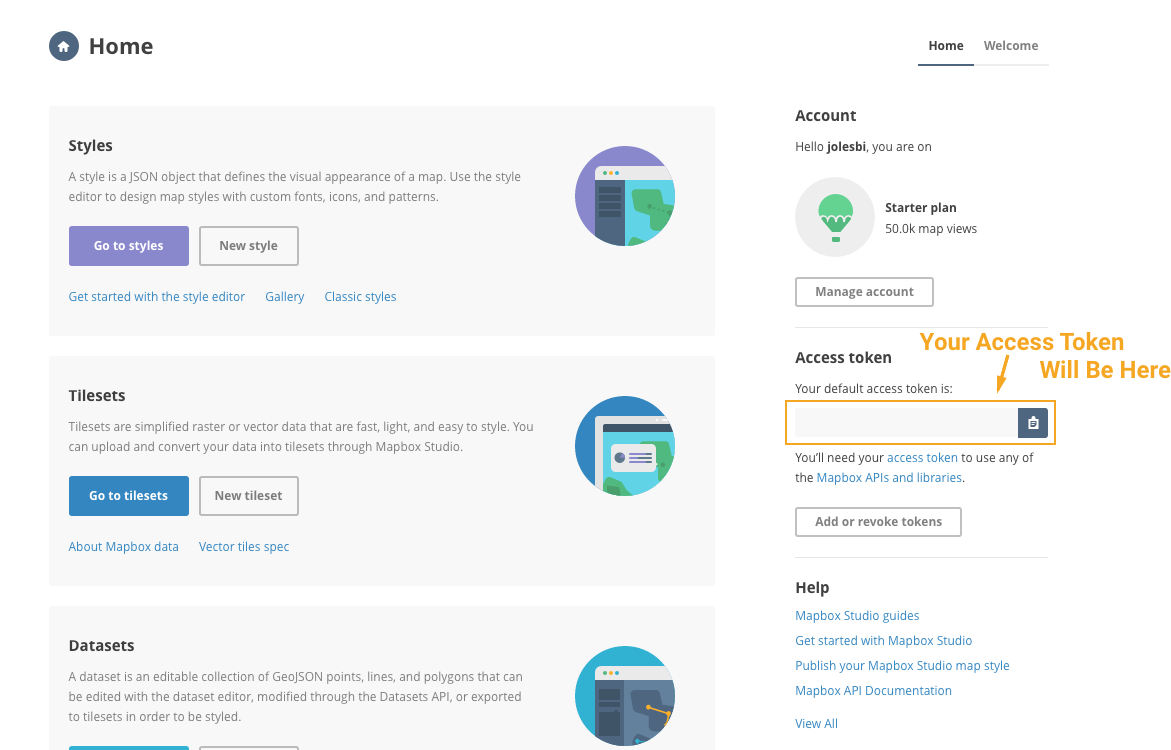Open Add or revoke tokens
This screenshot has width=1171, height=750.
[878, 521]
